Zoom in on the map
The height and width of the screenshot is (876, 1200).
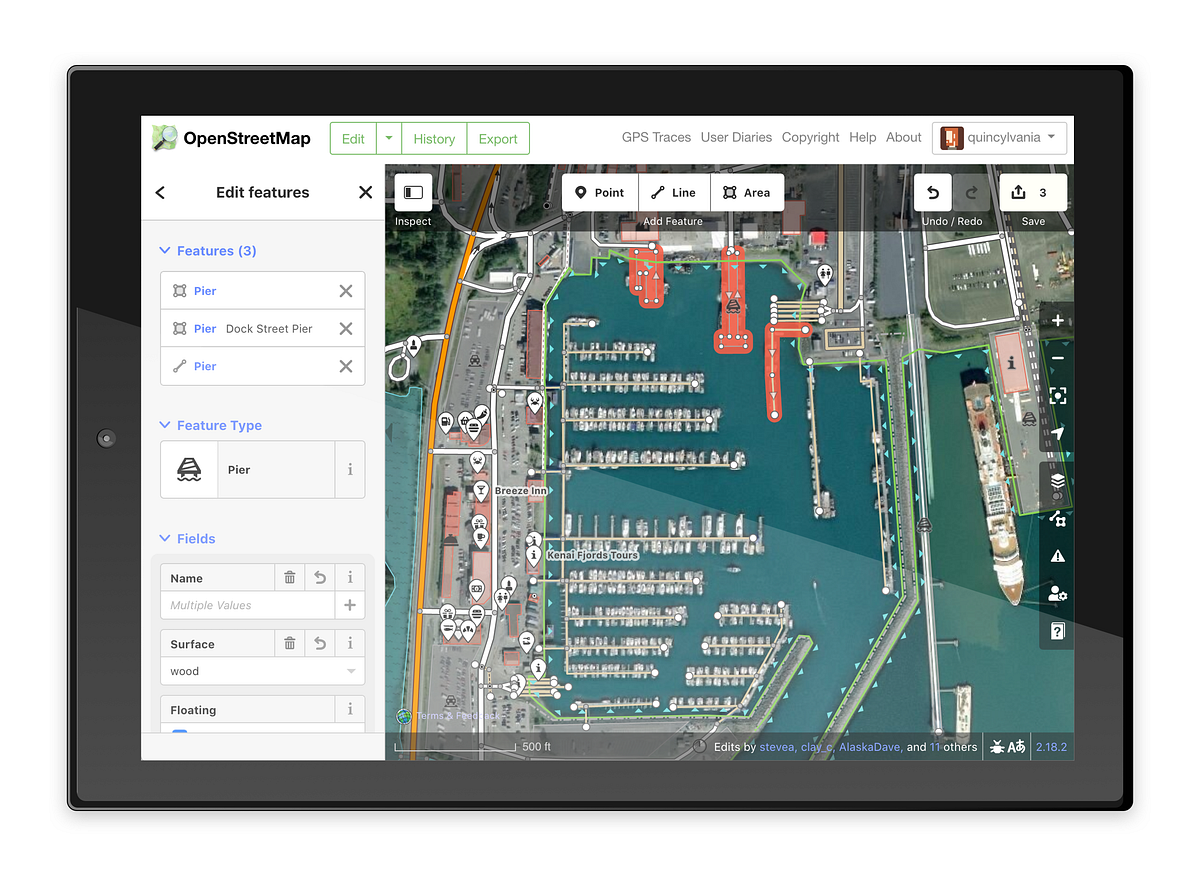coord(1057,320)
